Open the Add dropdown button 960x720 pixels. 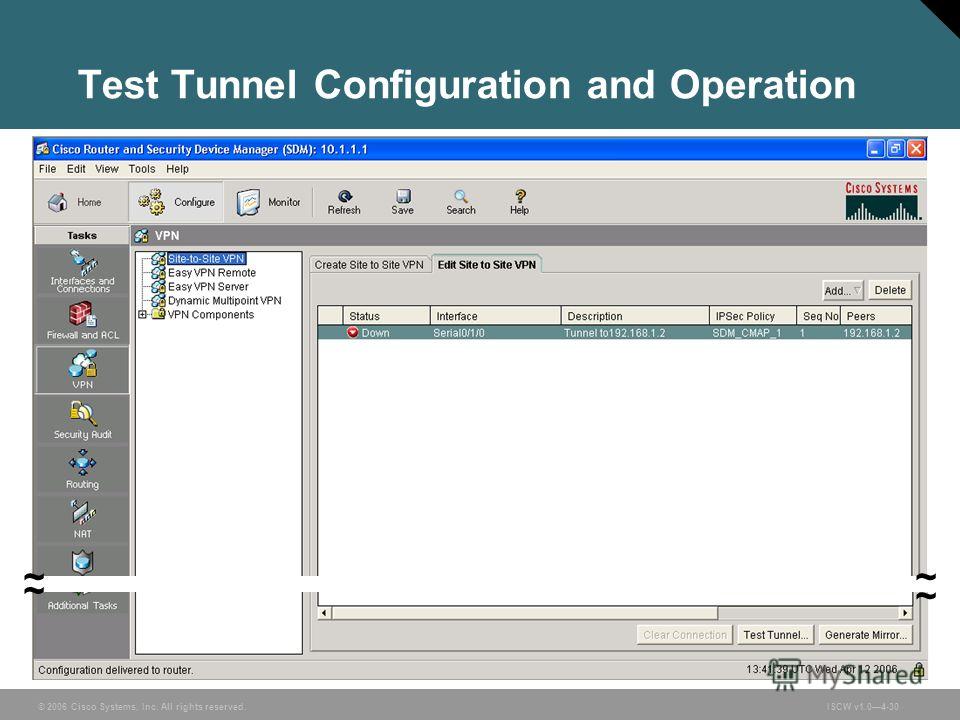(843, 291)
